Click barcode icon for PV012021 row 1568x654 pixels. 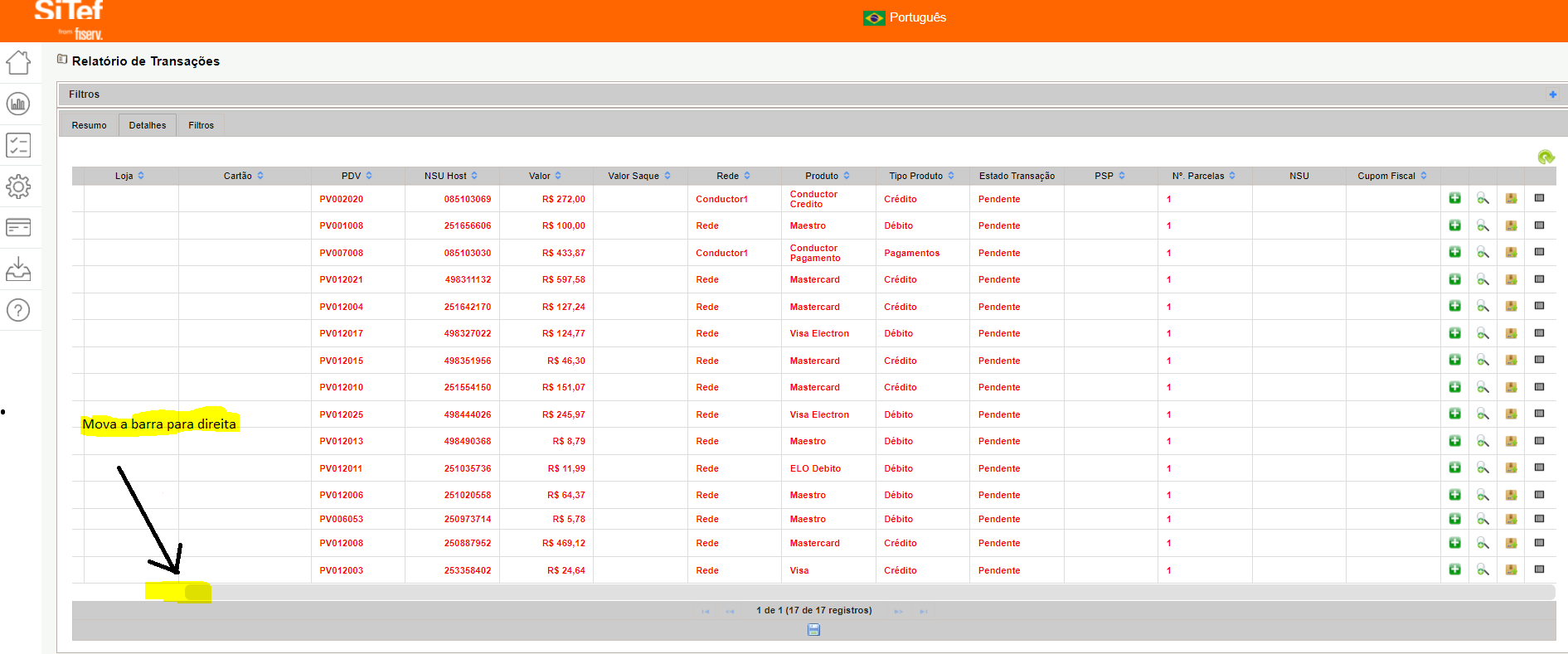coord(1539,279)
